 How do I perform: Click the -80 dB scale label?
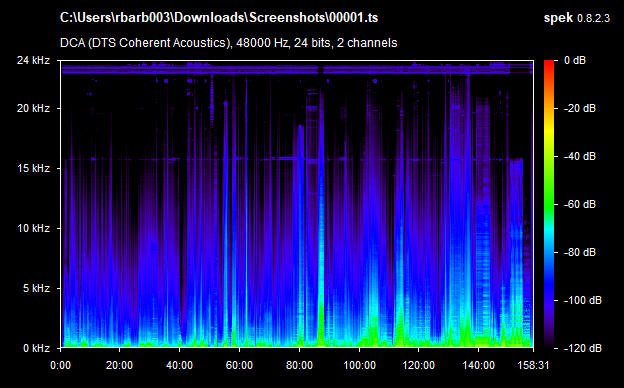point(580,252)
